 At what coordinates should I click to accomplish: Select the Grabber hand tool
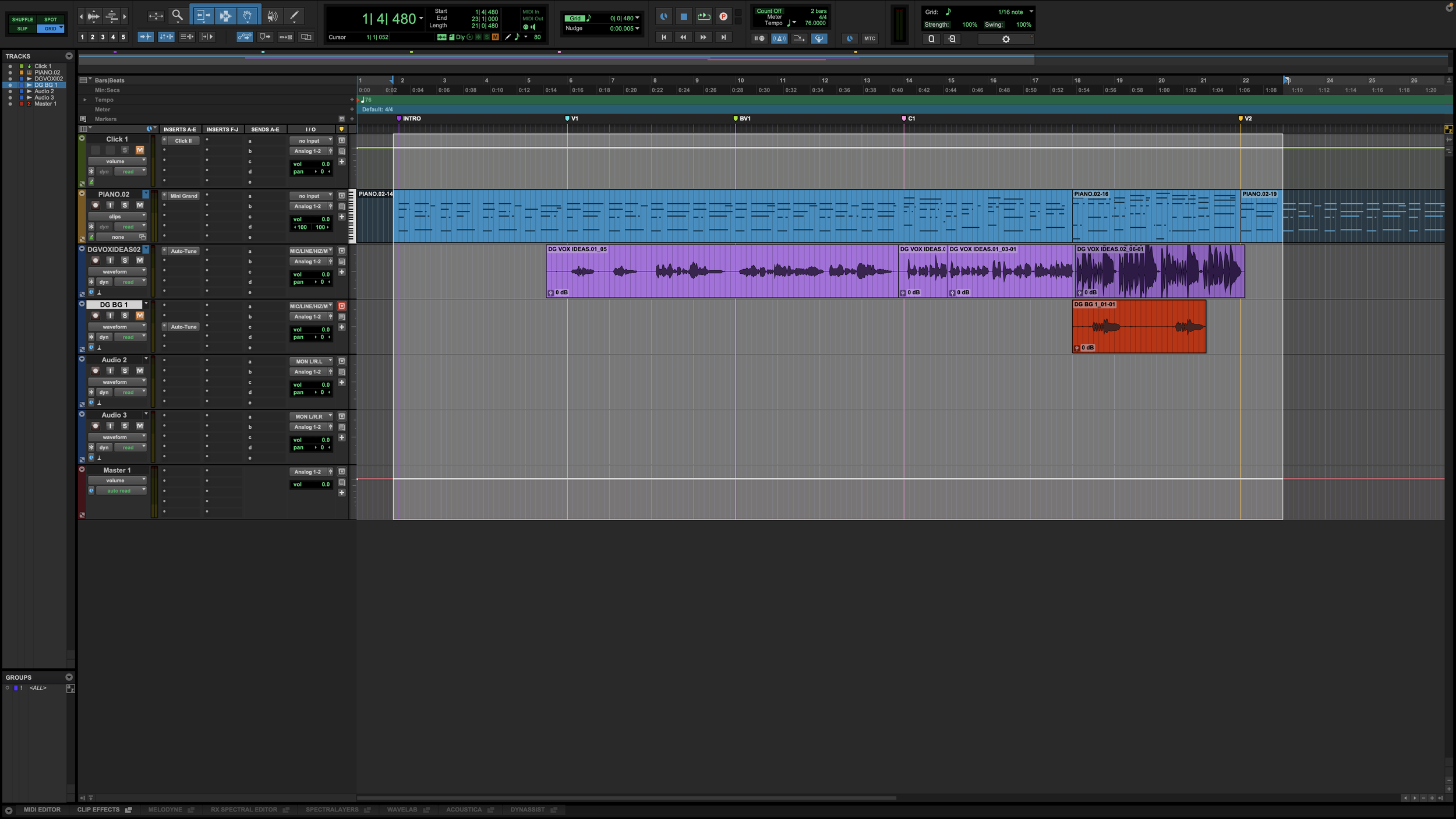click(x=247, y=16)
